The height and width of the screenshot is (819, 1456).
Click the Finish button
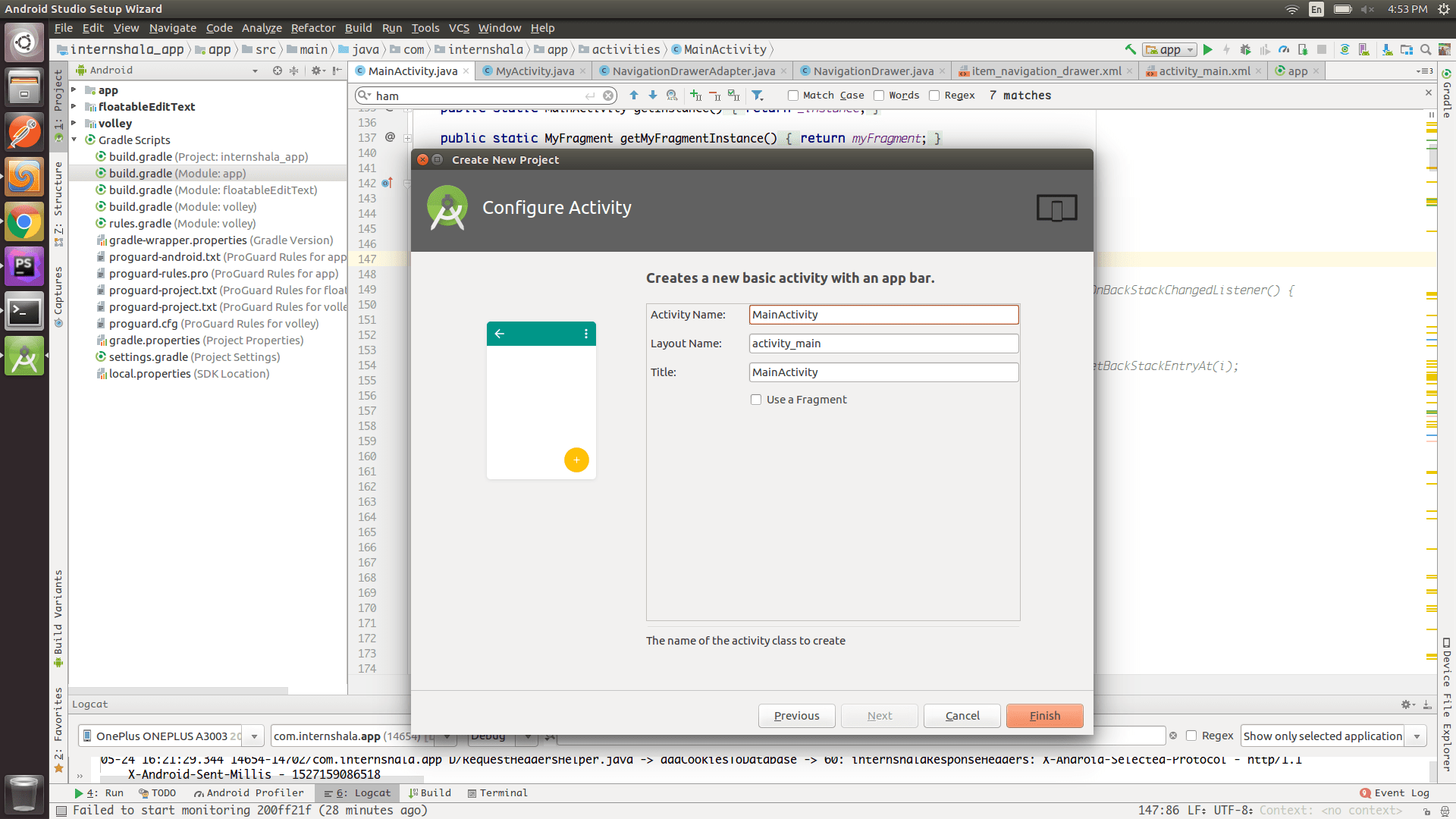(x=1044, y=715)
